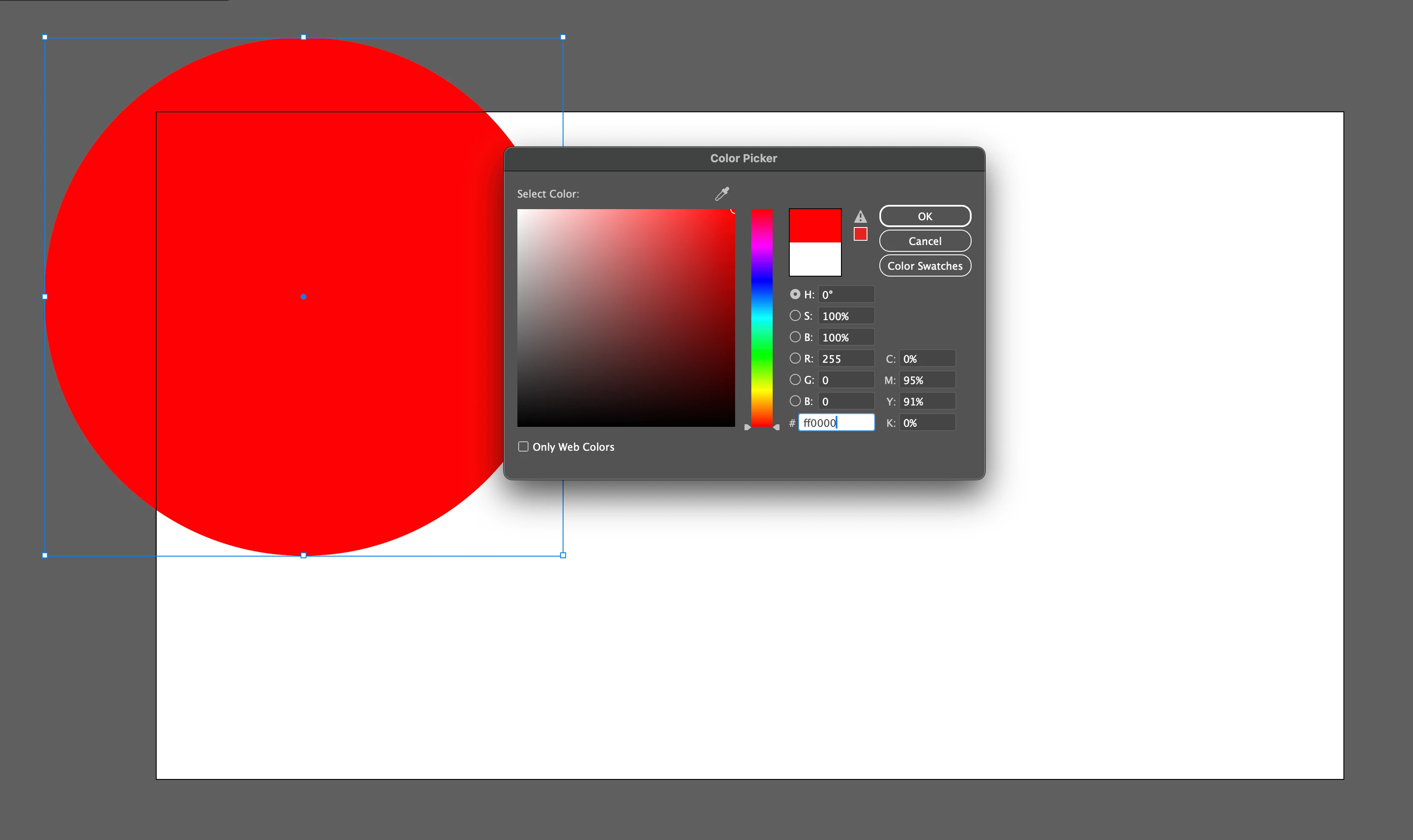
Task: Click the hex color code field
Action: click(836, 423)
